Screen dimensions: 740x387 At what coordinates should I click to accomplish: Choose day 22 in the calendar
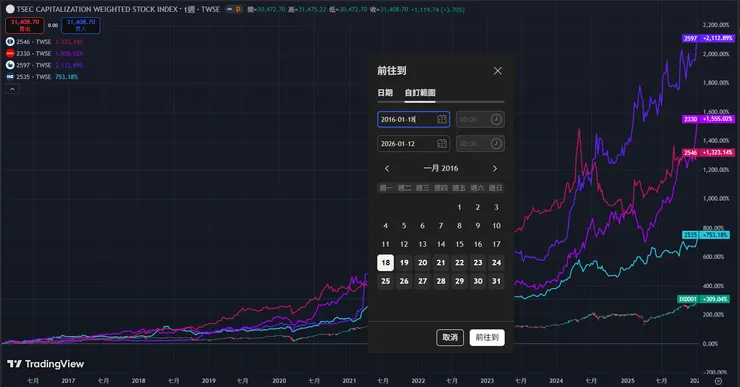(459, 262)
